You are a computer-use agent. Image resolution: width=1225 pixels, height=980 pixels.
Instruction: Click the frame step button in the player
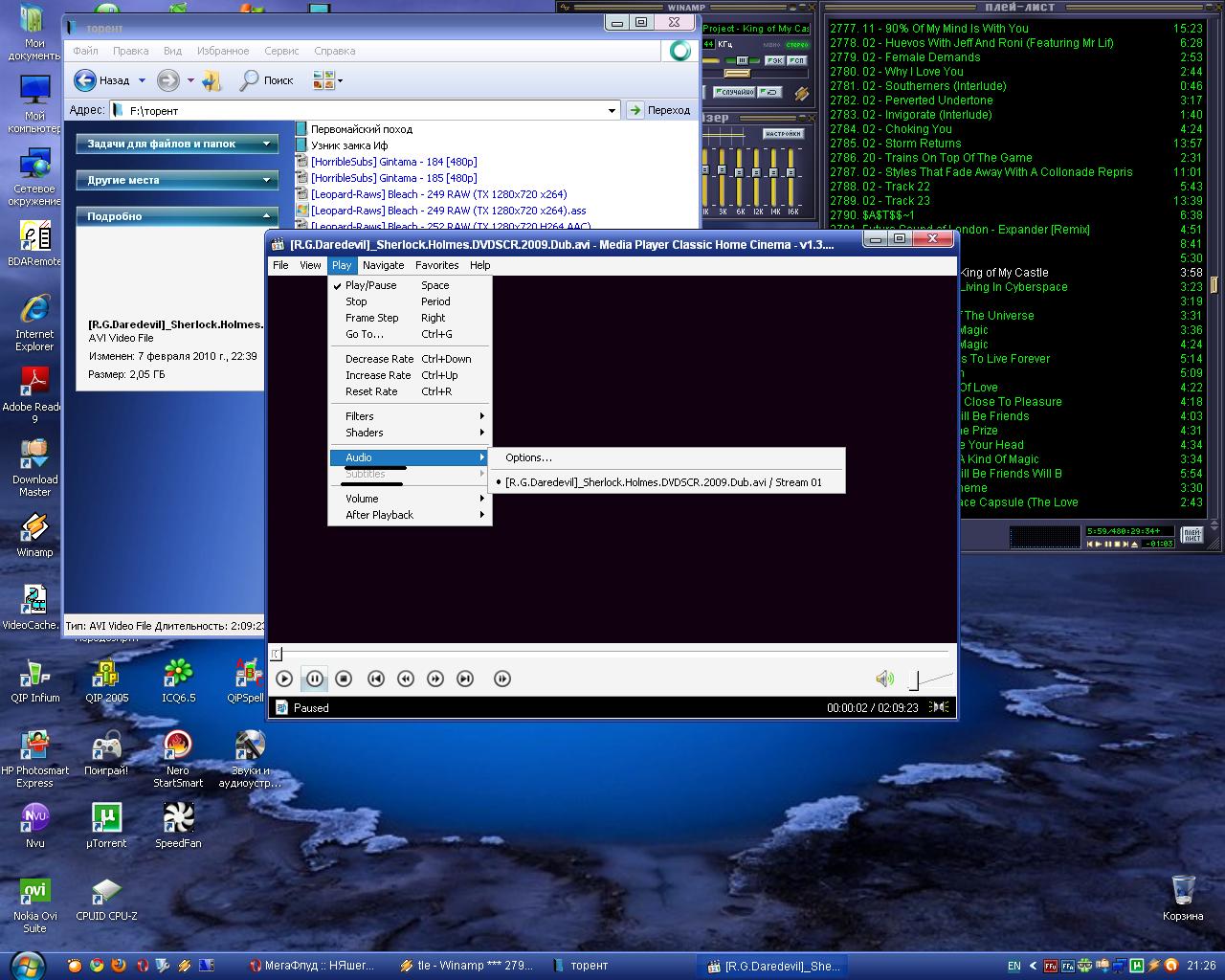501,679
